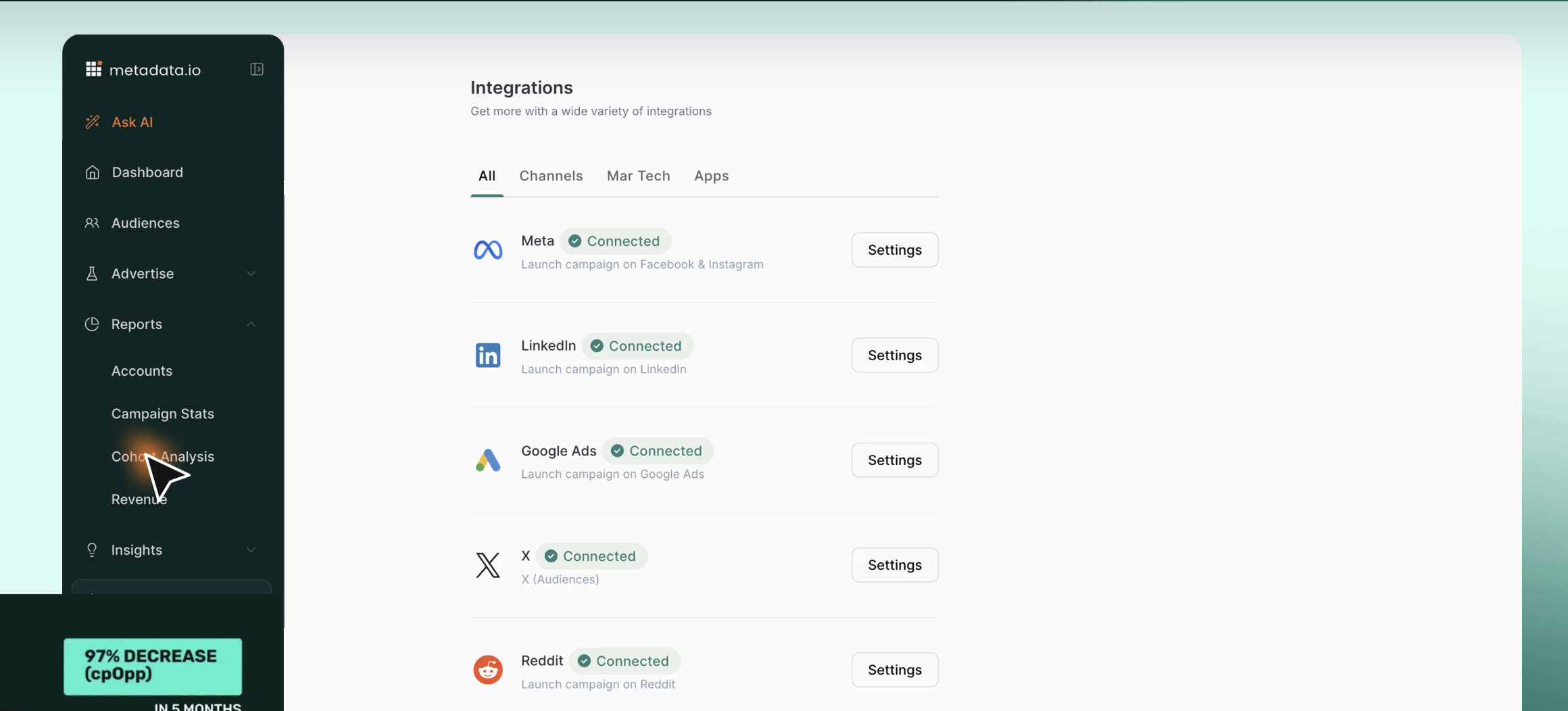This screenshot has width=1568, height=711.
Task: Click the Insights lightbulb icon
Action: 93,549
